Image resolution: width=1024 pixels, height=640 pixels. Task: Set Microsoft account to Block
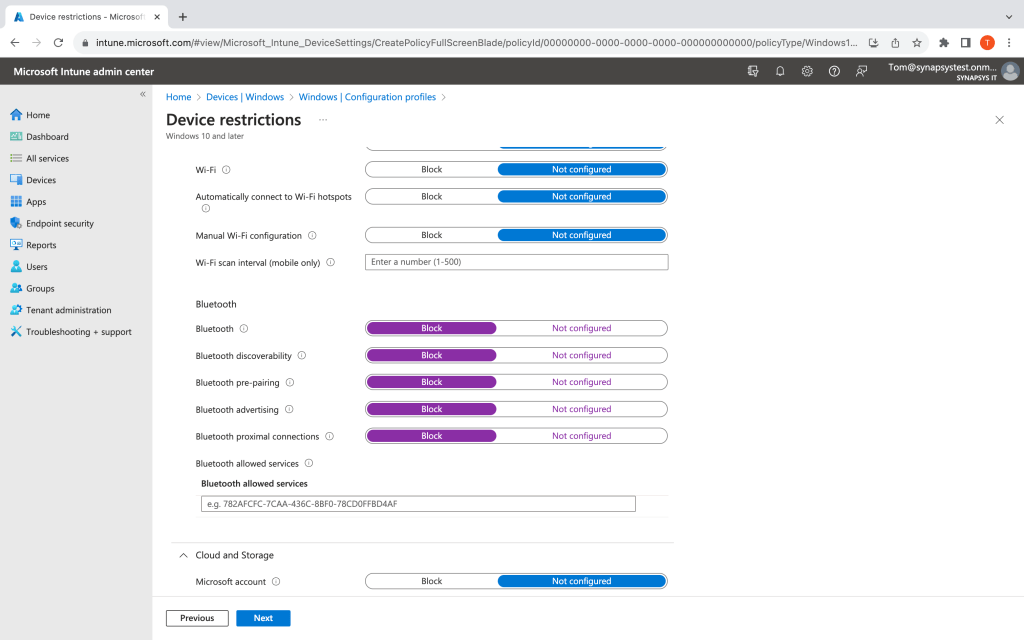point(431,581)
